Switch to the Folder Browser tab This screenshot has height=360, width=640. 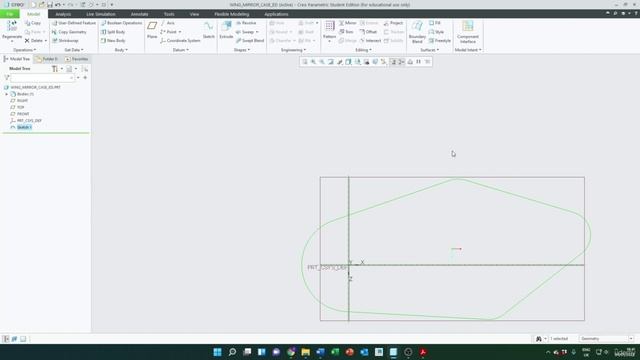point(47,59)
